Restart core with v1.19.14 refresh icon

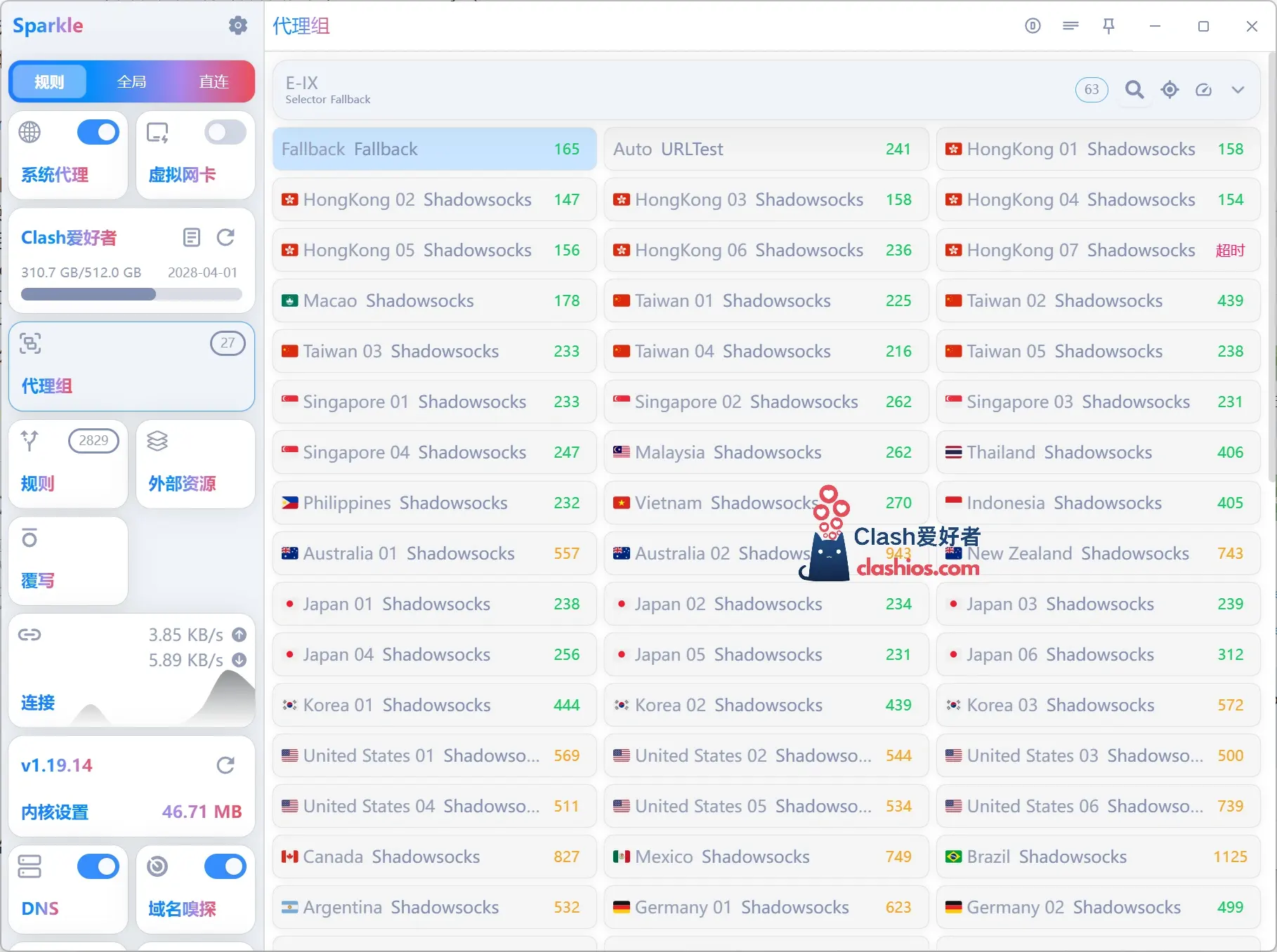point(225,765)
